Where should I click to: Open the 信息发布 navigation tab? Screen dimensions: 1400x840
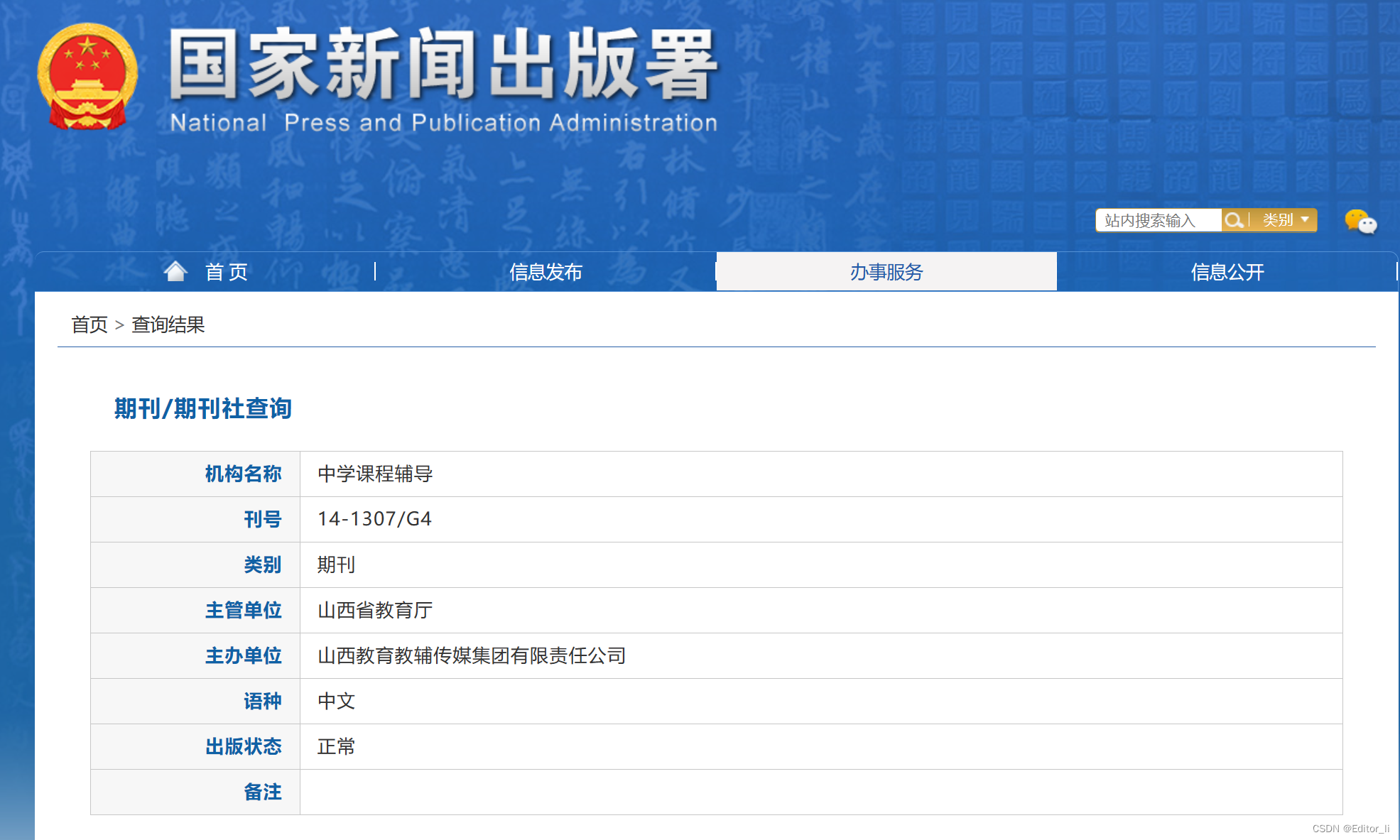click(546, 272)
